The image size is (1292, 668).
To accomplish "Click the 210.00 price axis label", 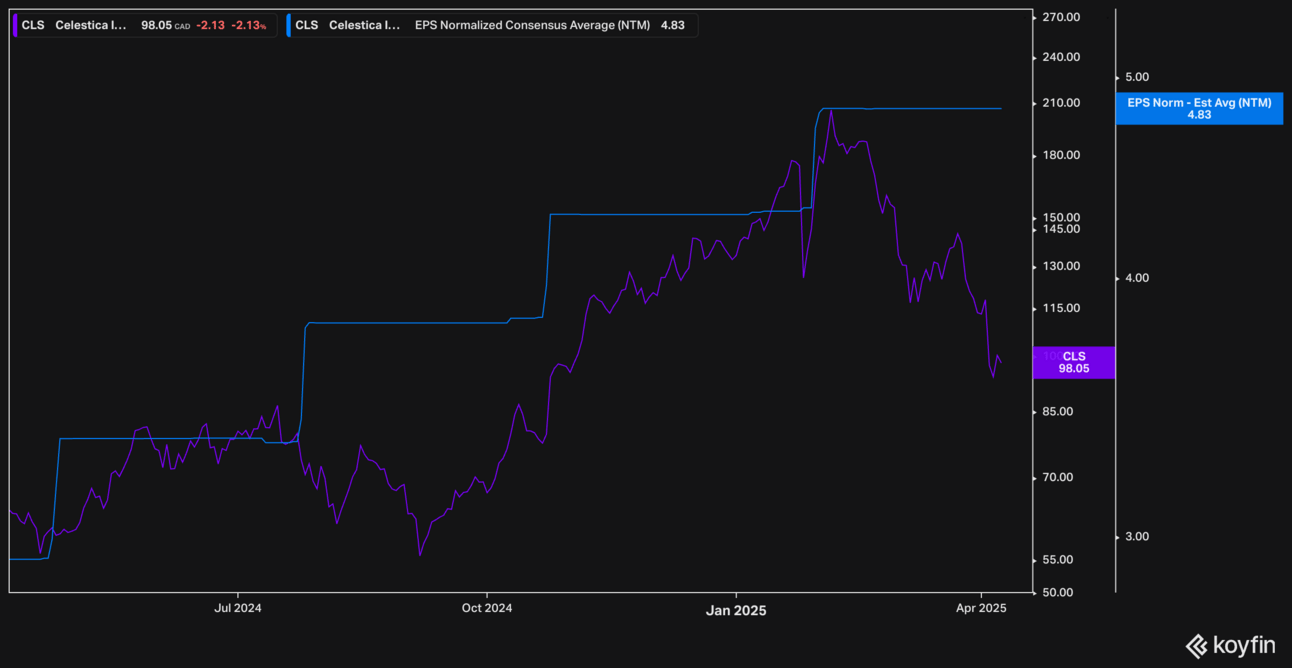I will pyautogui.click(x=1060, y=103).
